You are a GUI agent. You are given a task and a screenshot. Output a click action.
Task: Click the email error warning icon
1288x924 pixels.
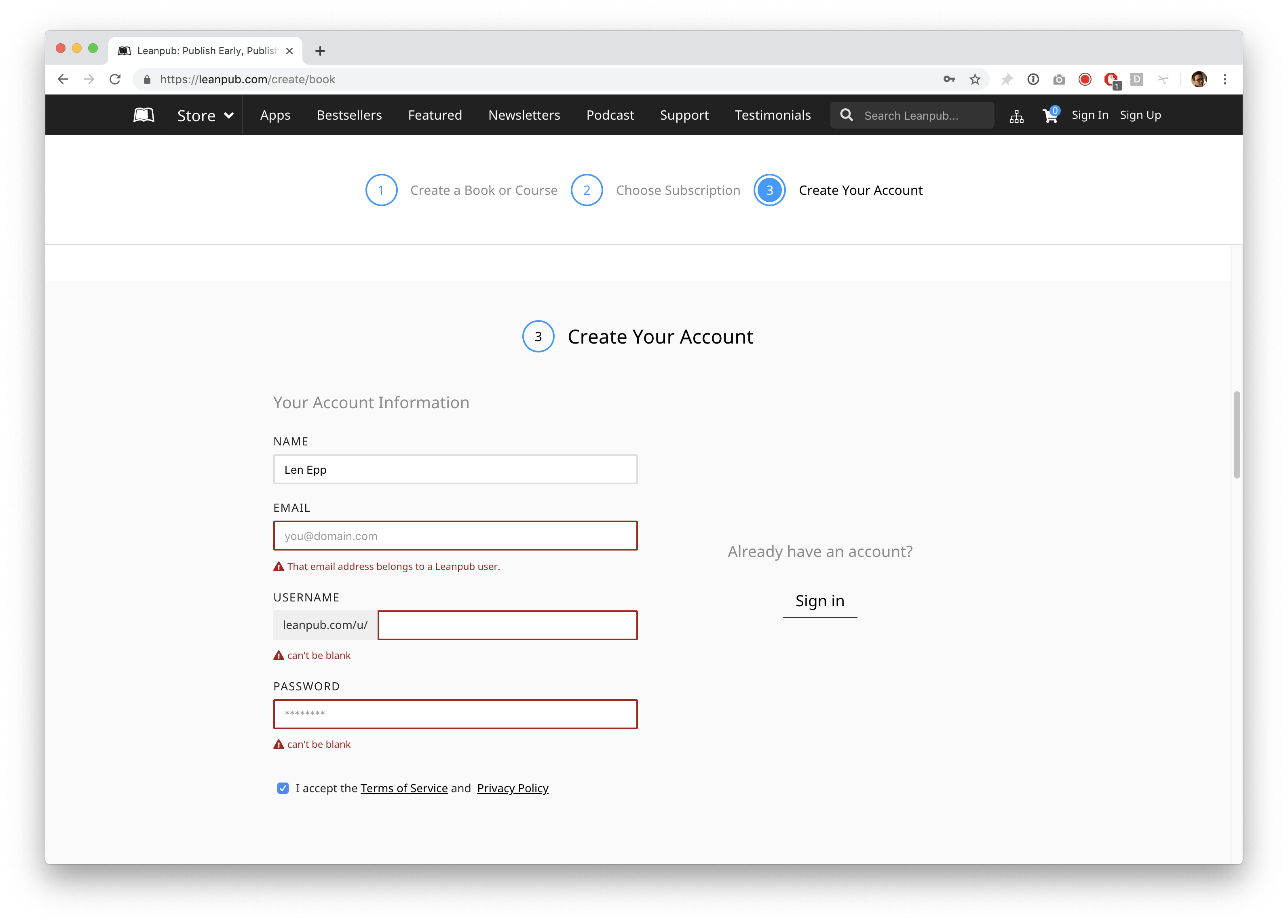[x=279, y=566]
